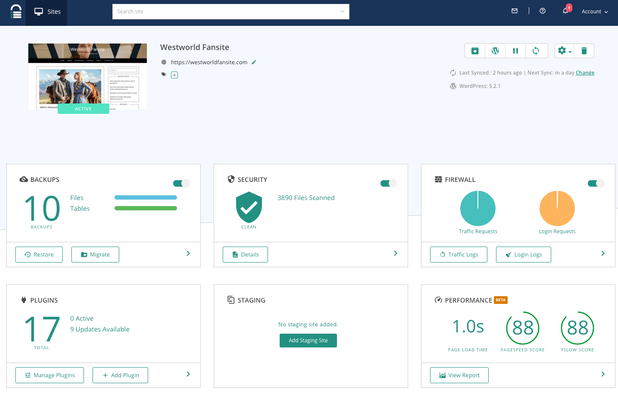This screenshot has height=394, width=618.
Task: Click the Last Synced sync icon
Action: pos(453,73)
